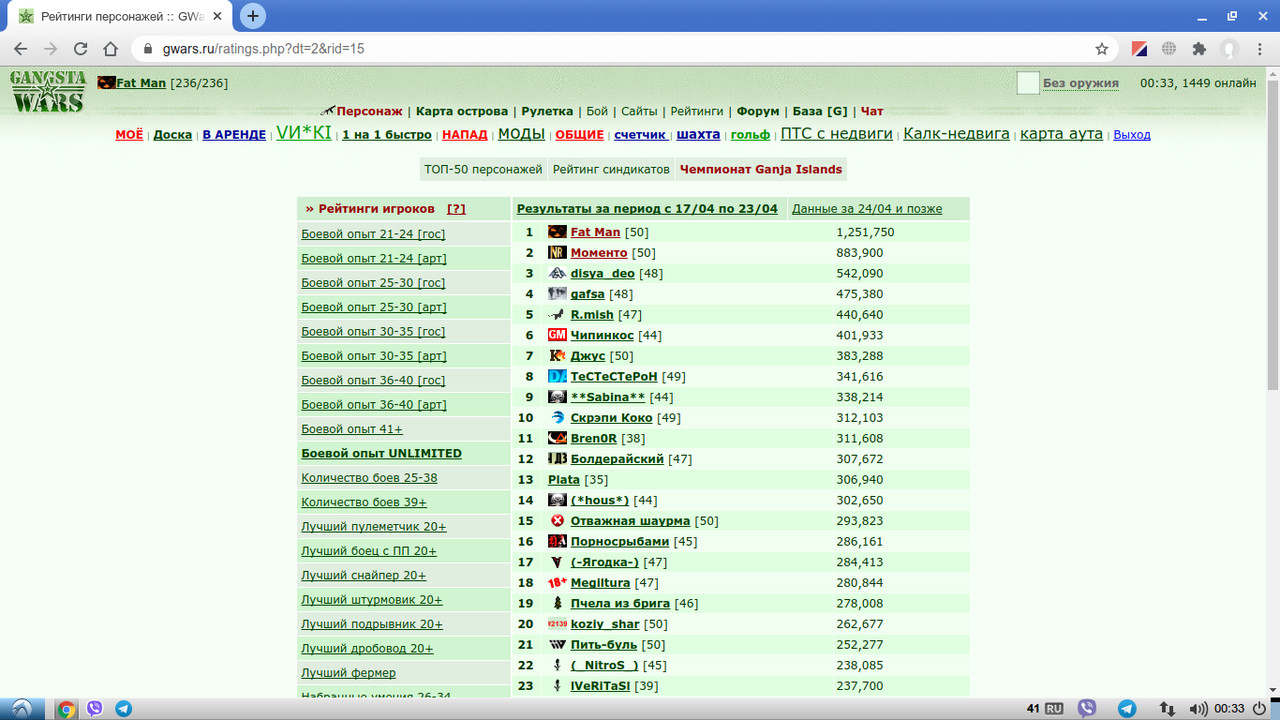
Task: Click syndicate icon beside **Sabina**
Action: pyautogui.click(x=557, y=397)
